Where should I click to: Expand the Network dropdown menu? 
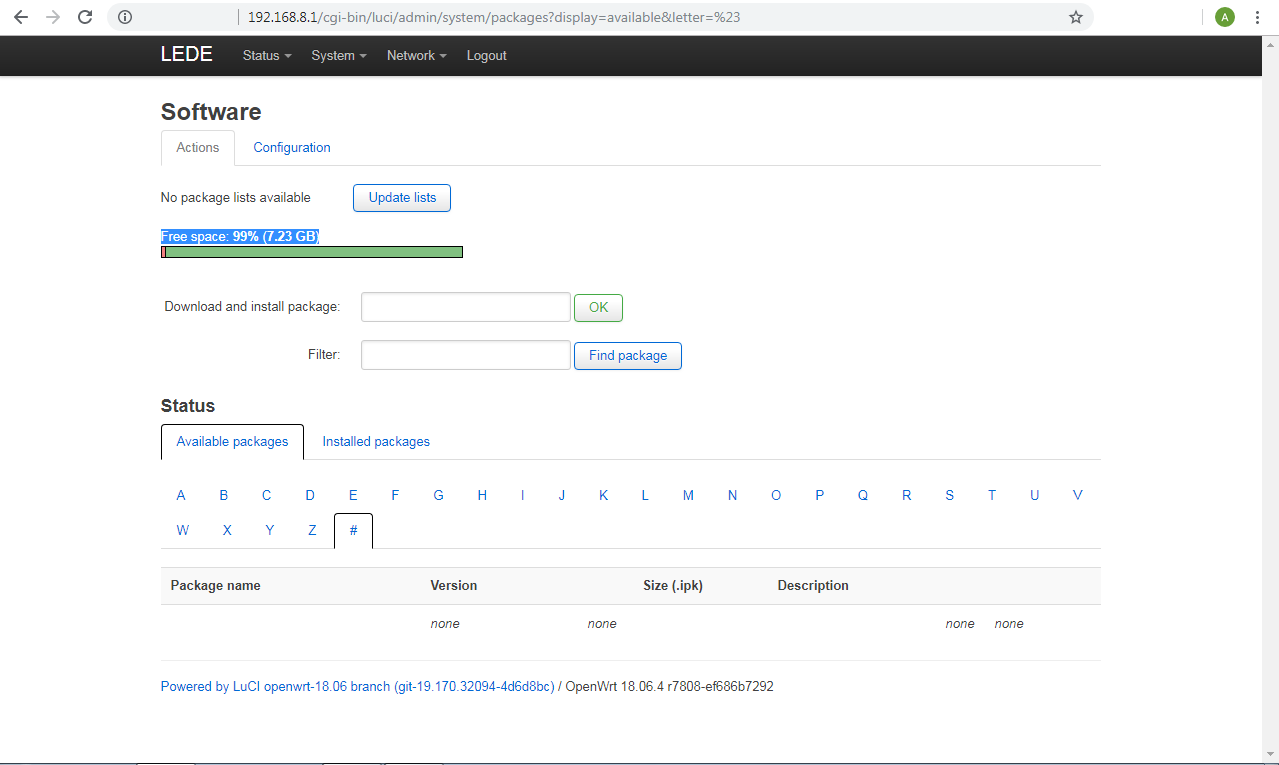point(417,56)
